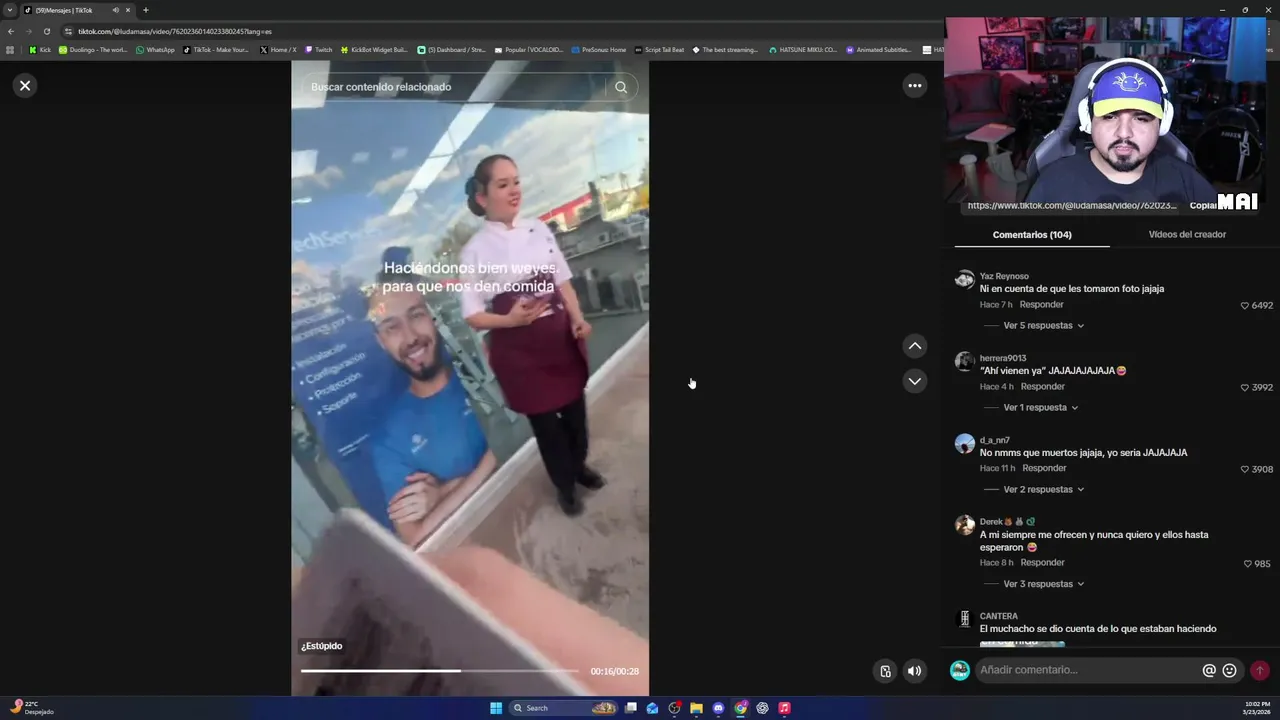Open the Twitch bookmark
1280x720 pixels.
pos(319,50)
